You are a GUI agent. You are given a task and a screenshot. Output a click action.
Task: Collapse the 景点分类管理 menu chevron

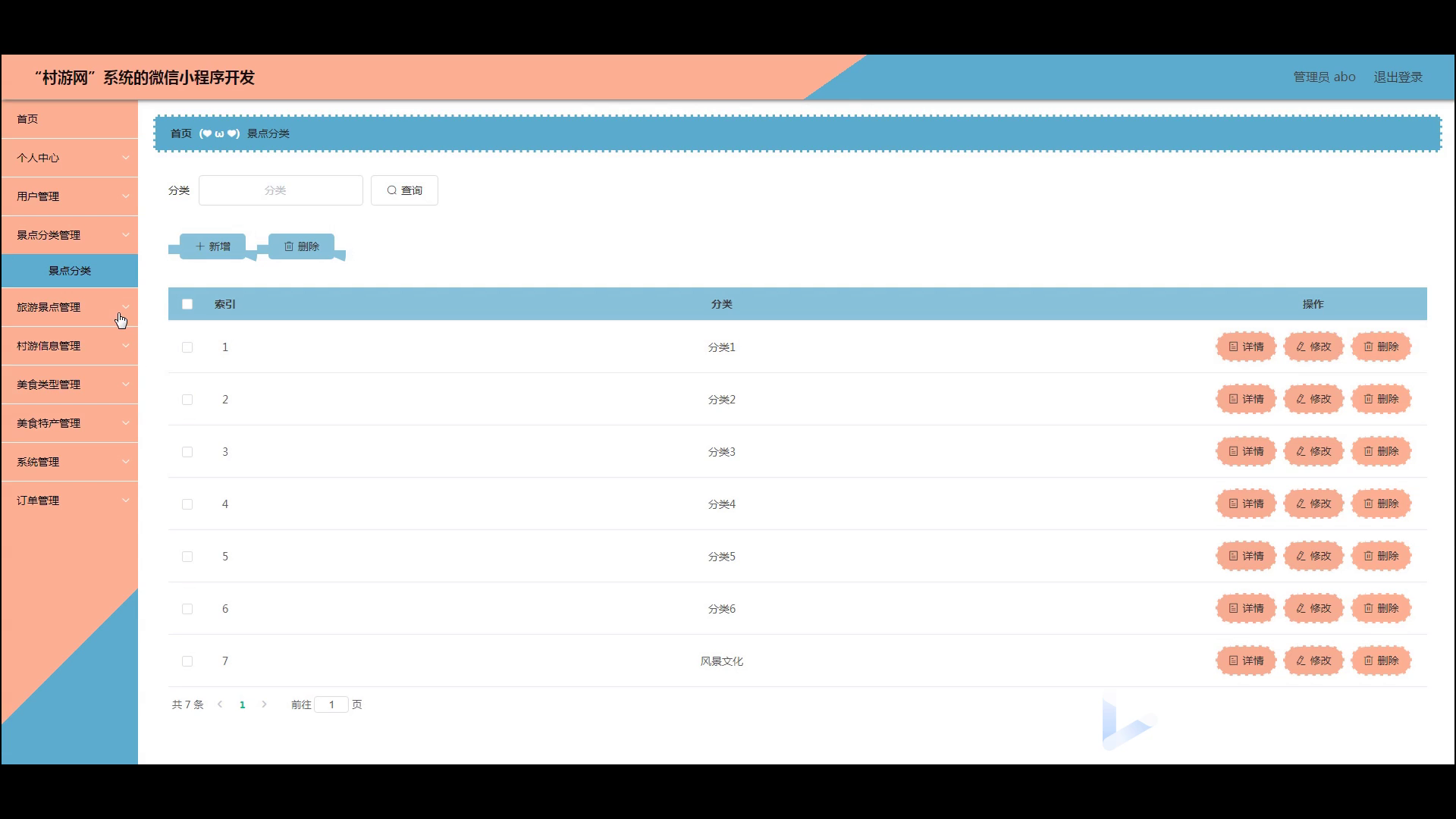coord(126,235)
